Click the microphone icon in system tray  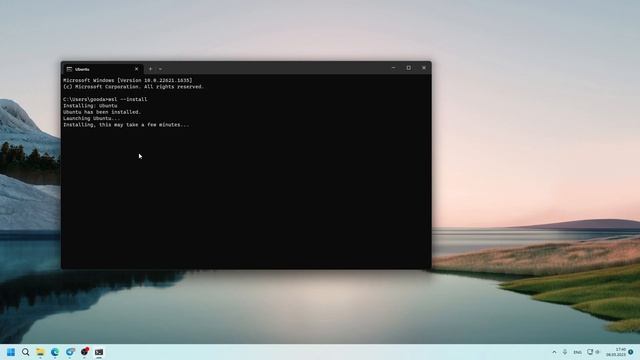tap(565, 352)
